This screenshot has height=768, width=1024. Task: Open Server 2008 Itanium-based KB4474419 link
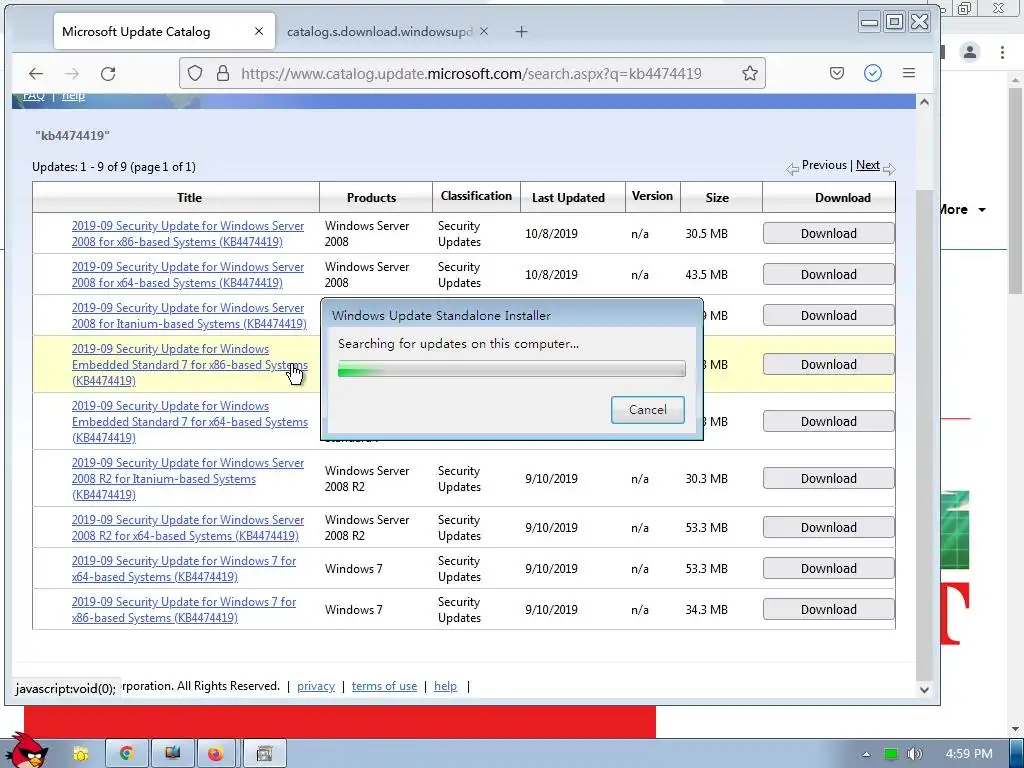click(189, 315)
